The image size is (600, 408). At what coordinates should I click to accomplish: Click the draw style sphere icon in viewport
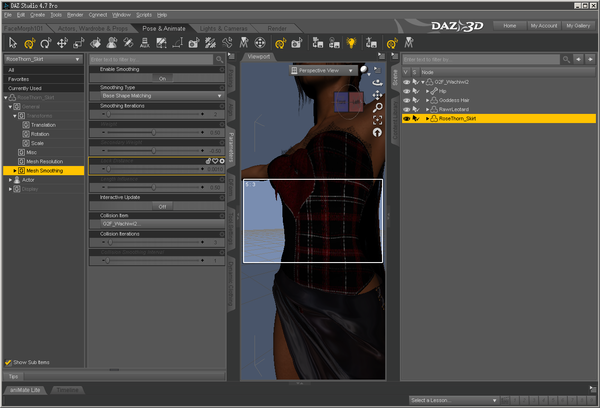point(364,70)
